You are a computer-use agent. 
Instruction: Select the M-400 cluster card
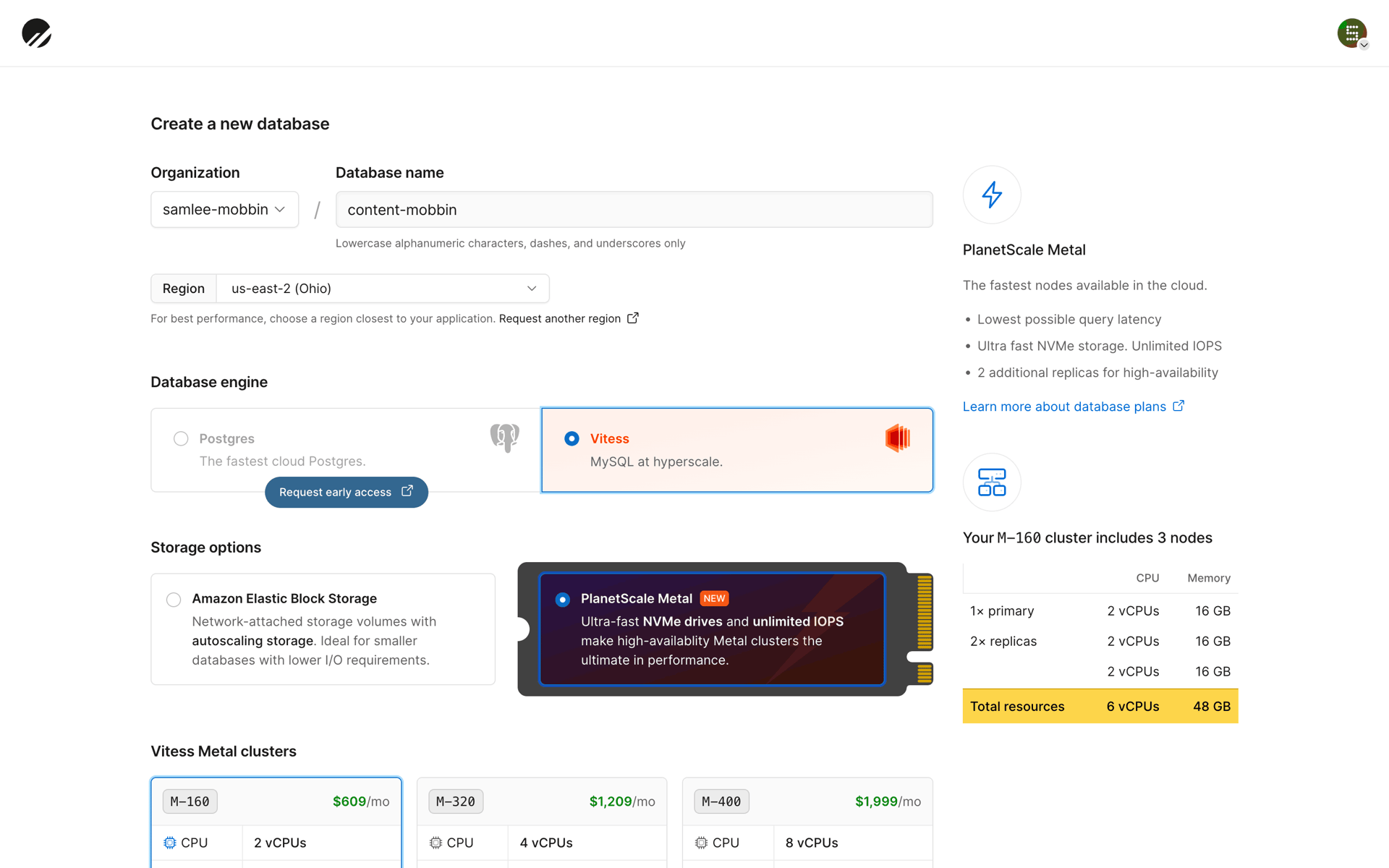(x=807, y=822)
